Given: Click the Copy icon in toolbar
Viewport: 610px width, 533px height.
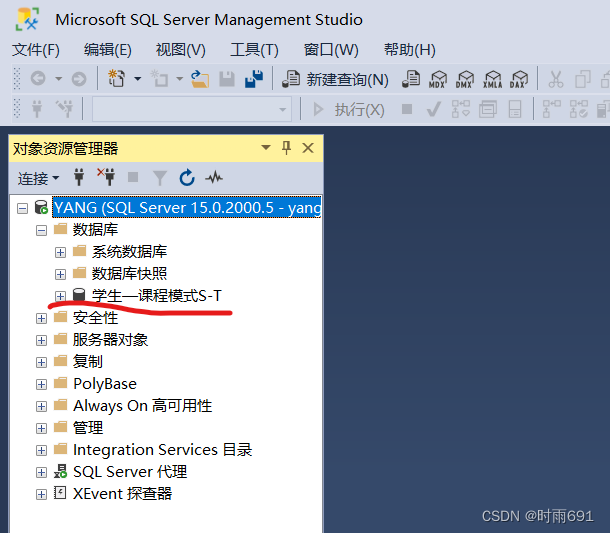Looking at the screenshot, I should (x=582, y=79).
